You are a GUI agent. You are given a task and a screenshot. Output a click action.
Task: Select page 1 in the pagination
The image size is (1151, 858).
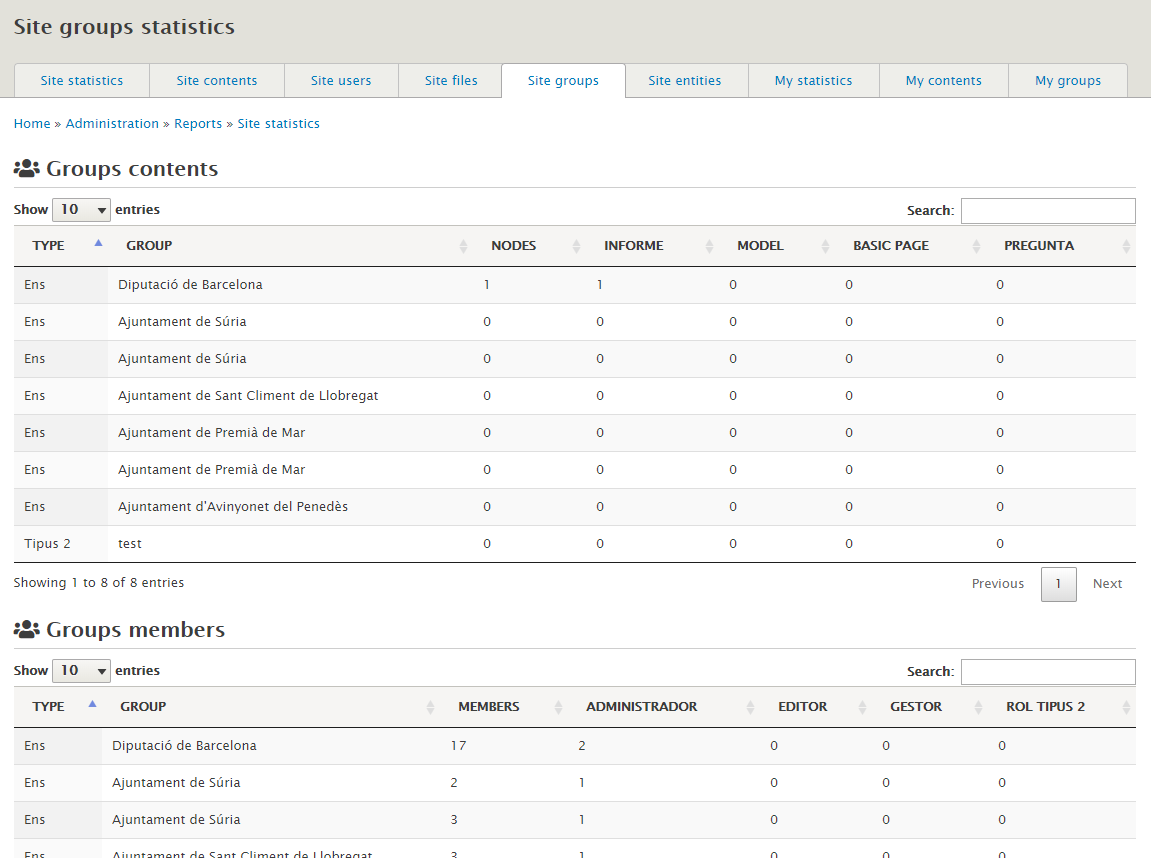[x=1058, y=583]
